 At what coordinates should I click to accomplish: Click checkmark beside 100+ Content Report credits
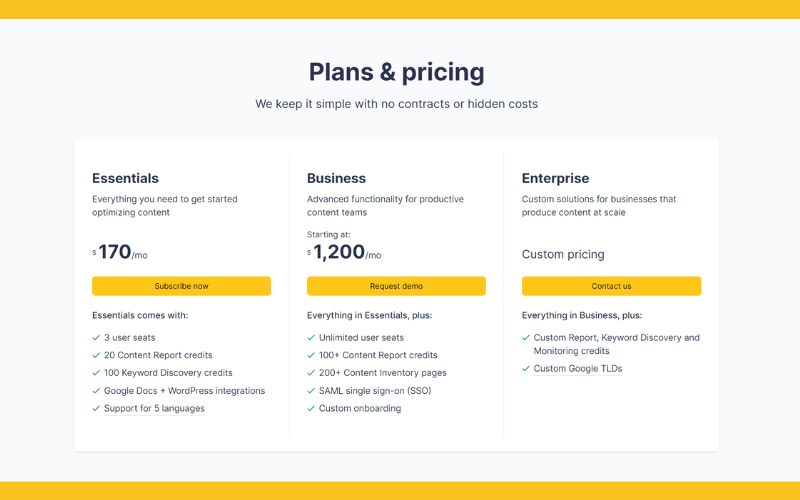pyautogui.click(x=311, y=355)
